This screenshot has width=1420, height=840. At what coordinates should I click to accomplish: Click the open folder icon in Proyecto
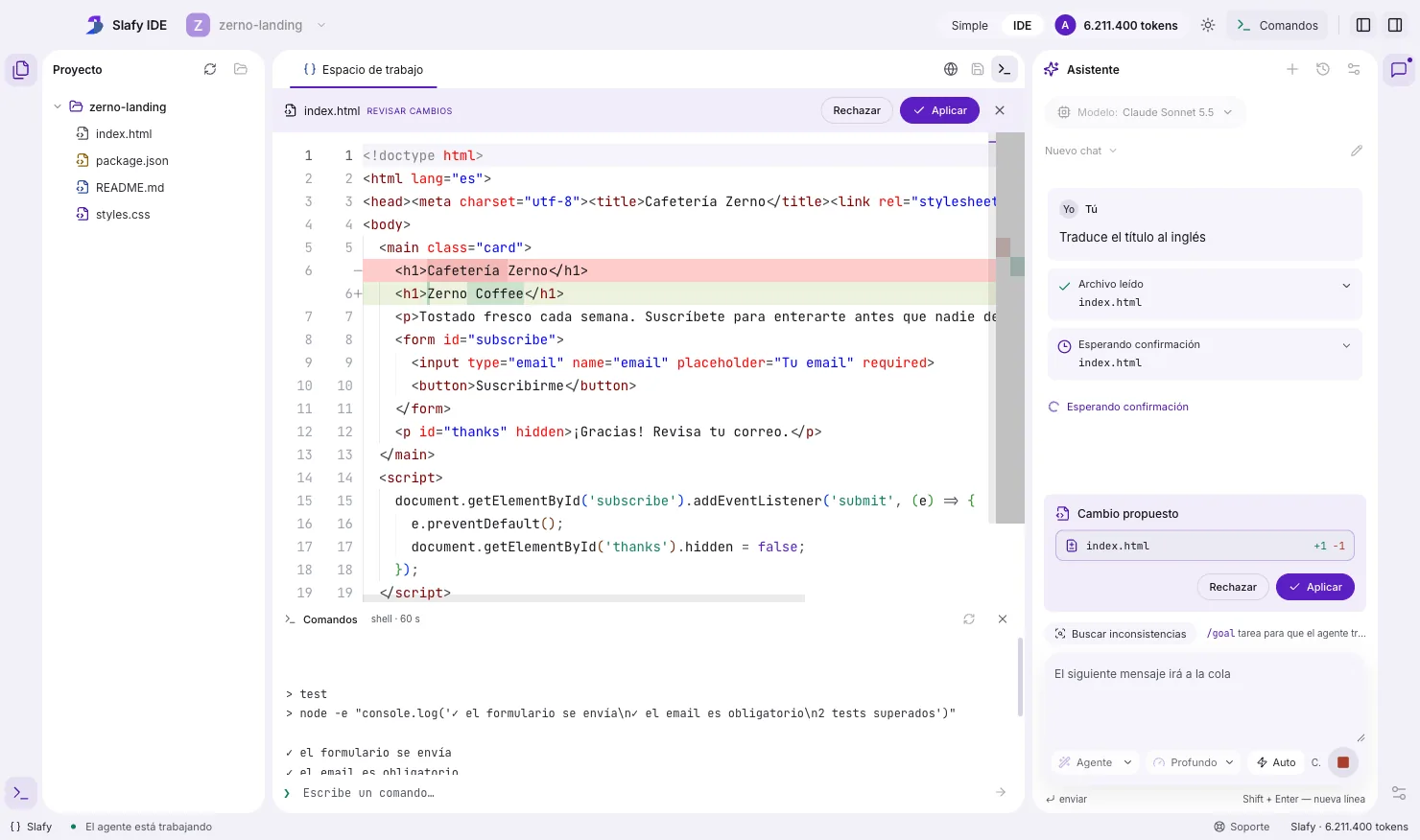[241, 69]
